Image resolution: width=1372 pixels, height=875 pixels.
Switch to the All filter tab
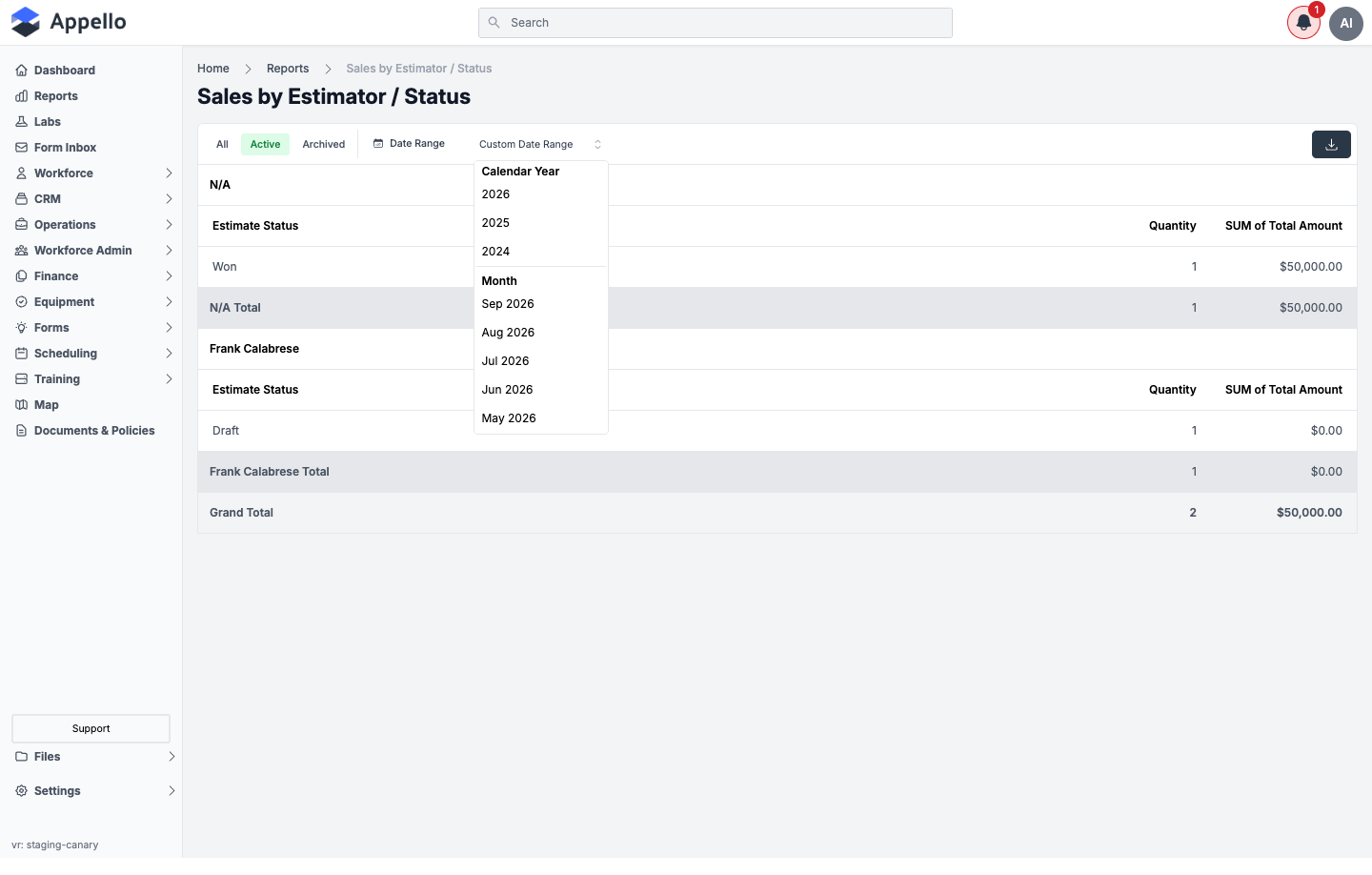tap(222, 145)
